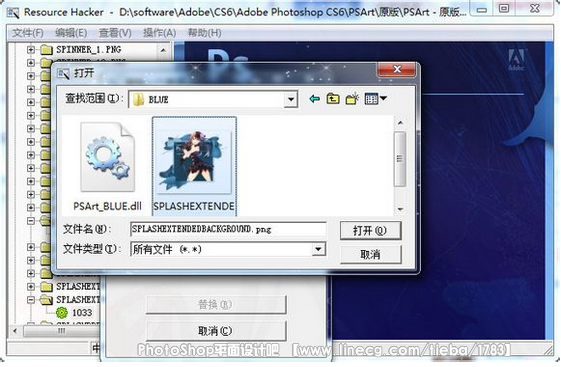This screenshot has height=367, width=561.
Task: Create new folder icon in Open dialog
Action: click(x=352, y=98)
